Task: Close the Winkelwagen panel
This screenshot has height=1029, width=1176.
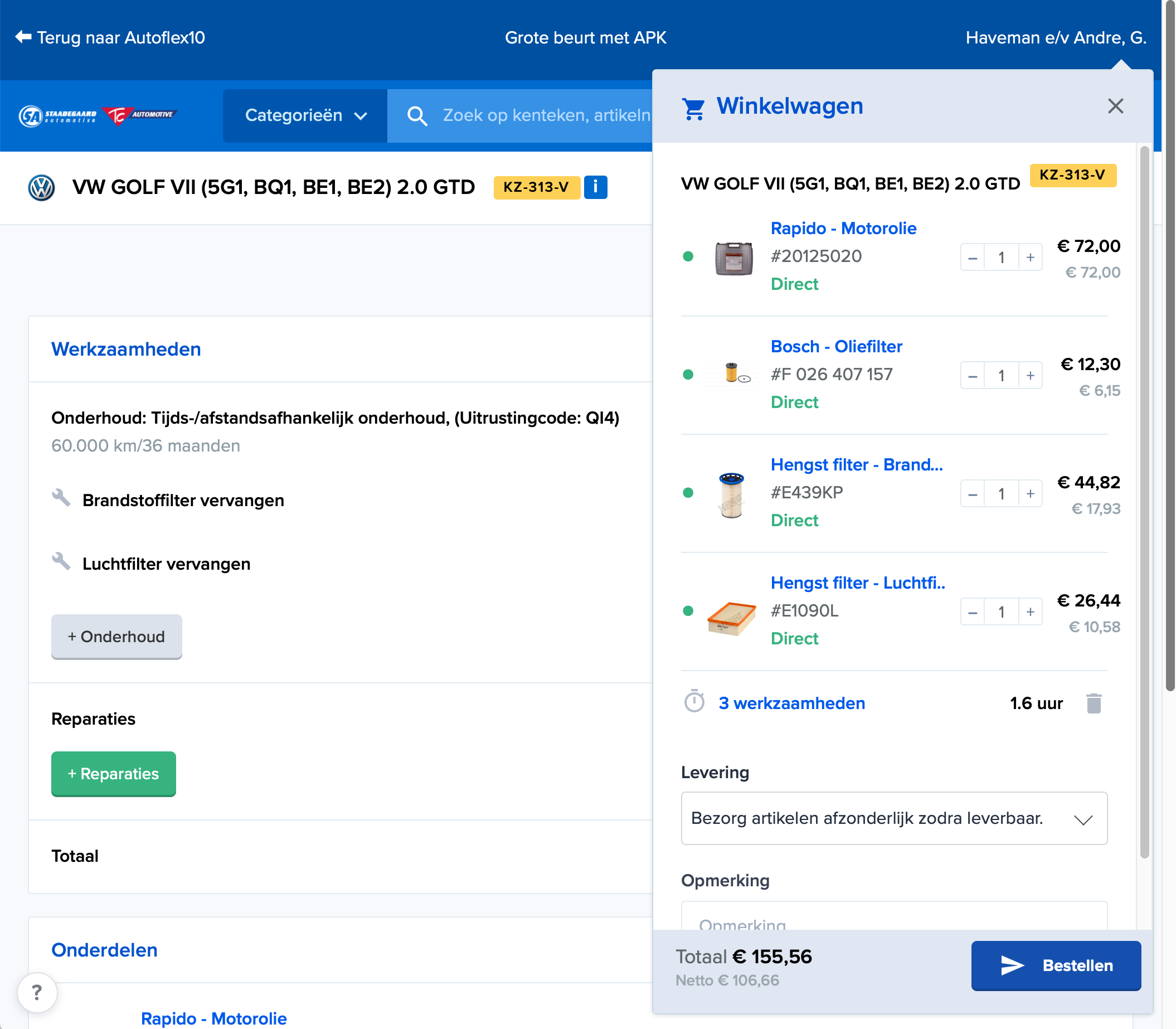Action: coord(1115,106)
